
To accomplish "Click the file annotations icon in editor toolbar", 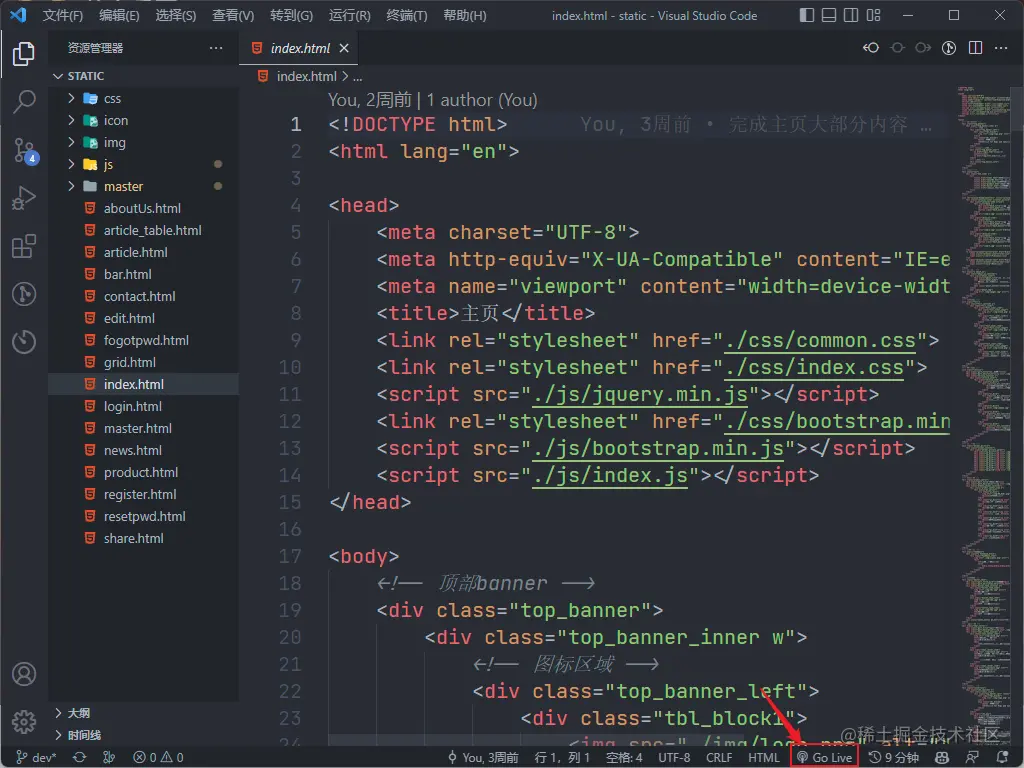I will click(949, 48).
